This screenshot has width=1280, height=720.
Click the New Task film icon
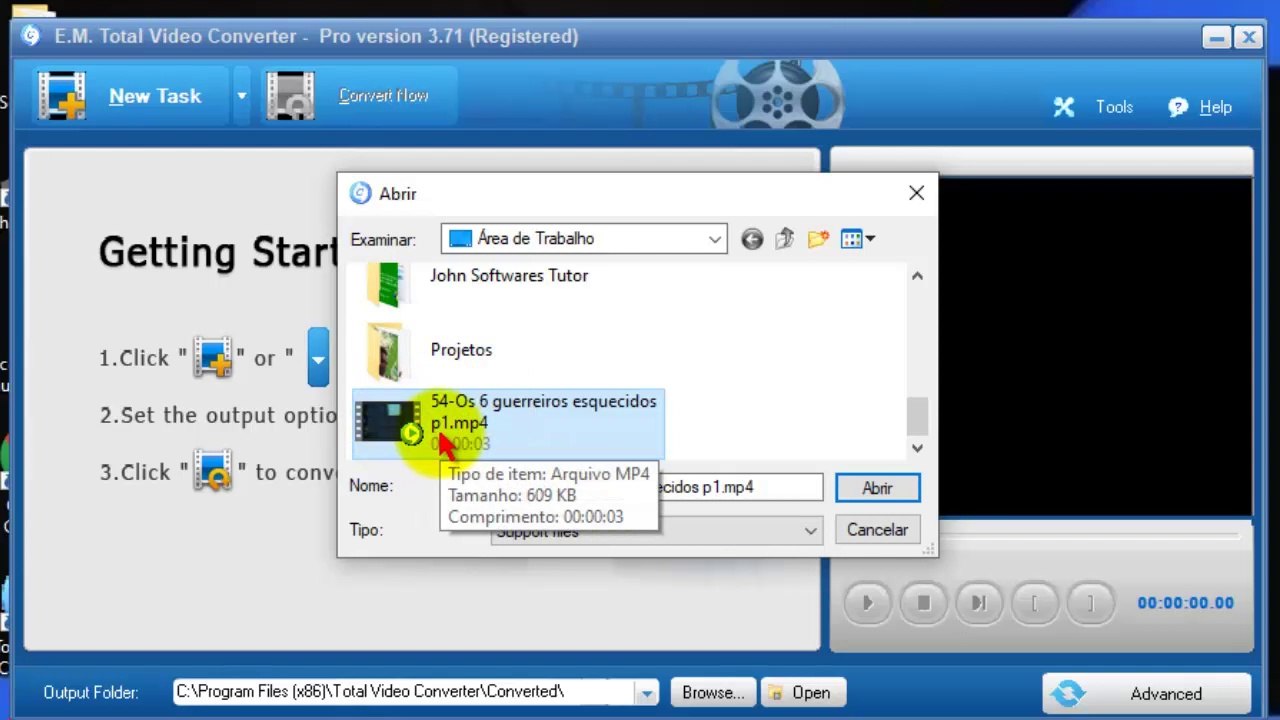point(62,96)
